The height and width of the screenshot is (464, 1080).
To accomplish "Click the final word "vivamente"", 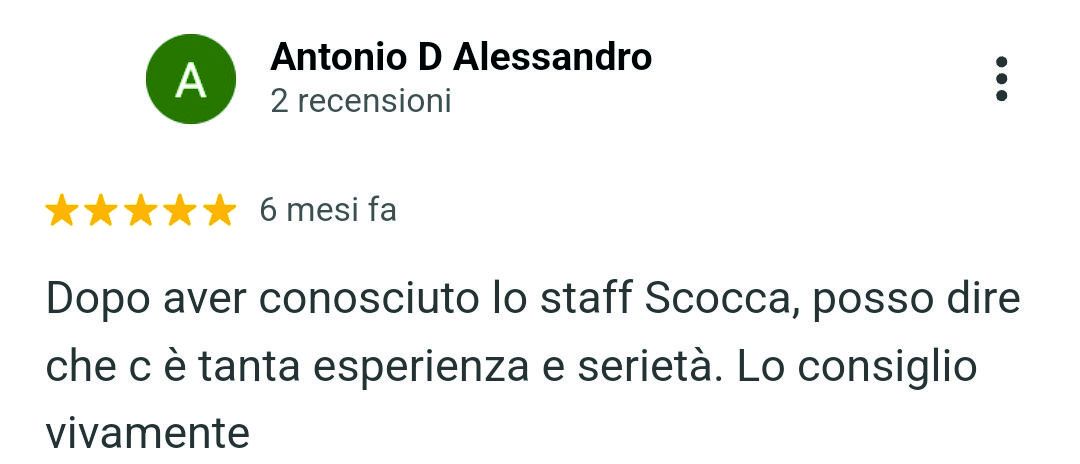I will tap(147, 434).
